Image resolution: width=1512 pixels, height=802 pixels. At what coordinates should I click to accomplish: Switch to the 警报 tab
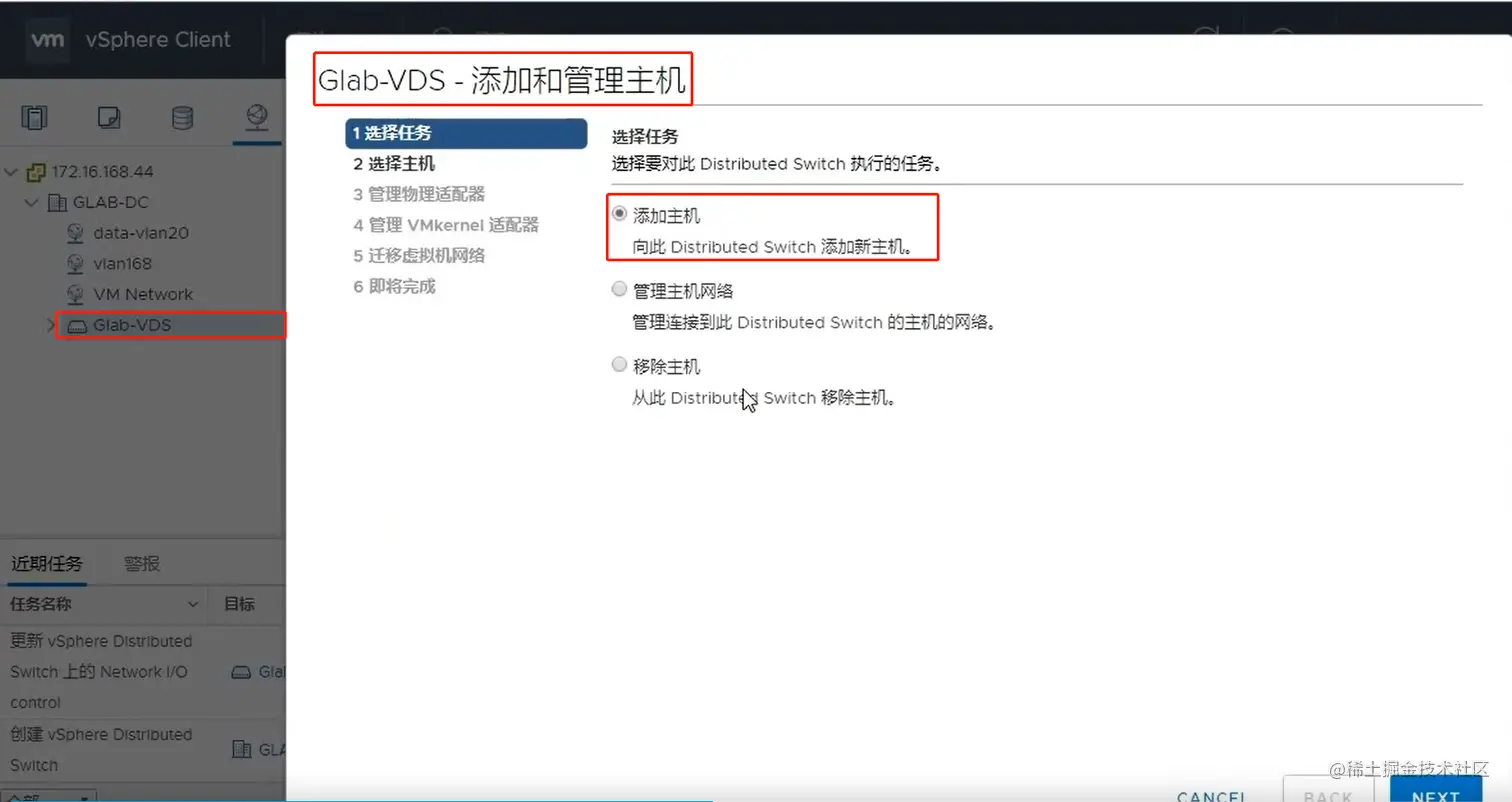142,563
